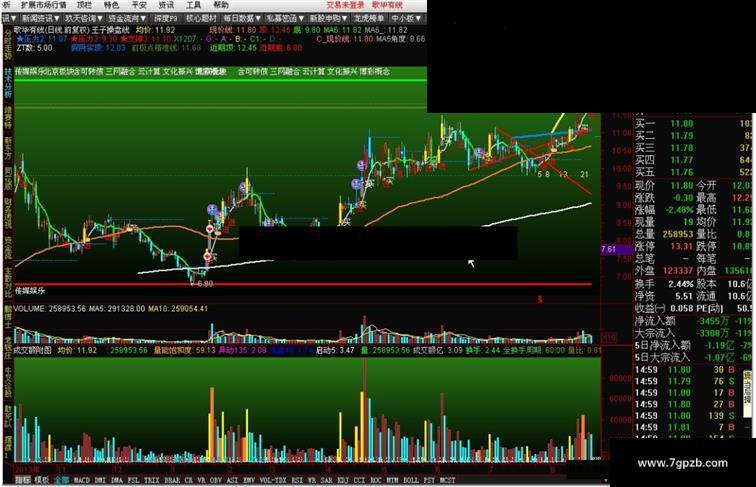
Task: Select the 指标 tab at bottom
Action: [x=22, y=480]
